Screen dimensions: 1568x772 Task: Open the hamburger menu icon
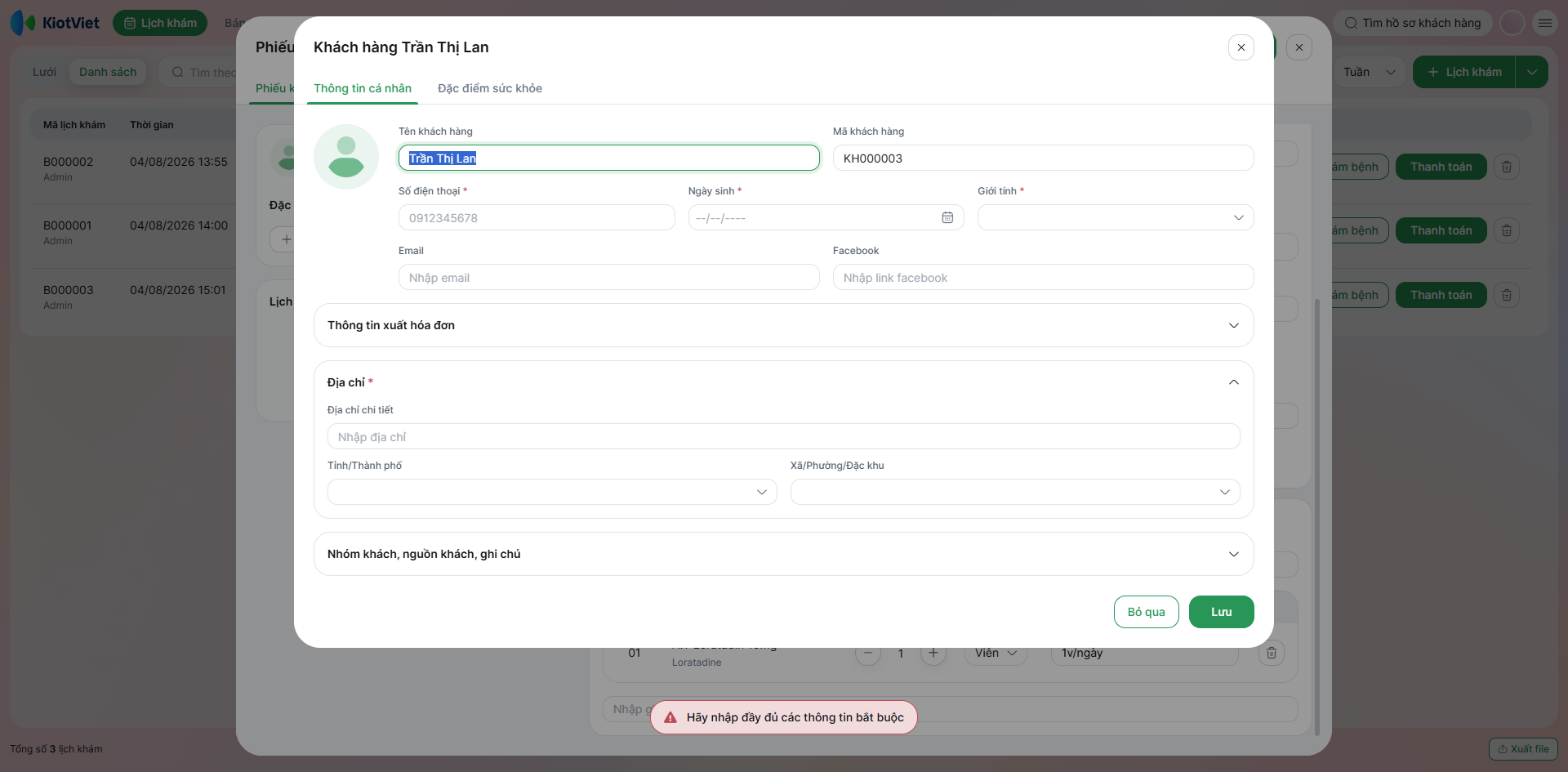[1544, 23]
